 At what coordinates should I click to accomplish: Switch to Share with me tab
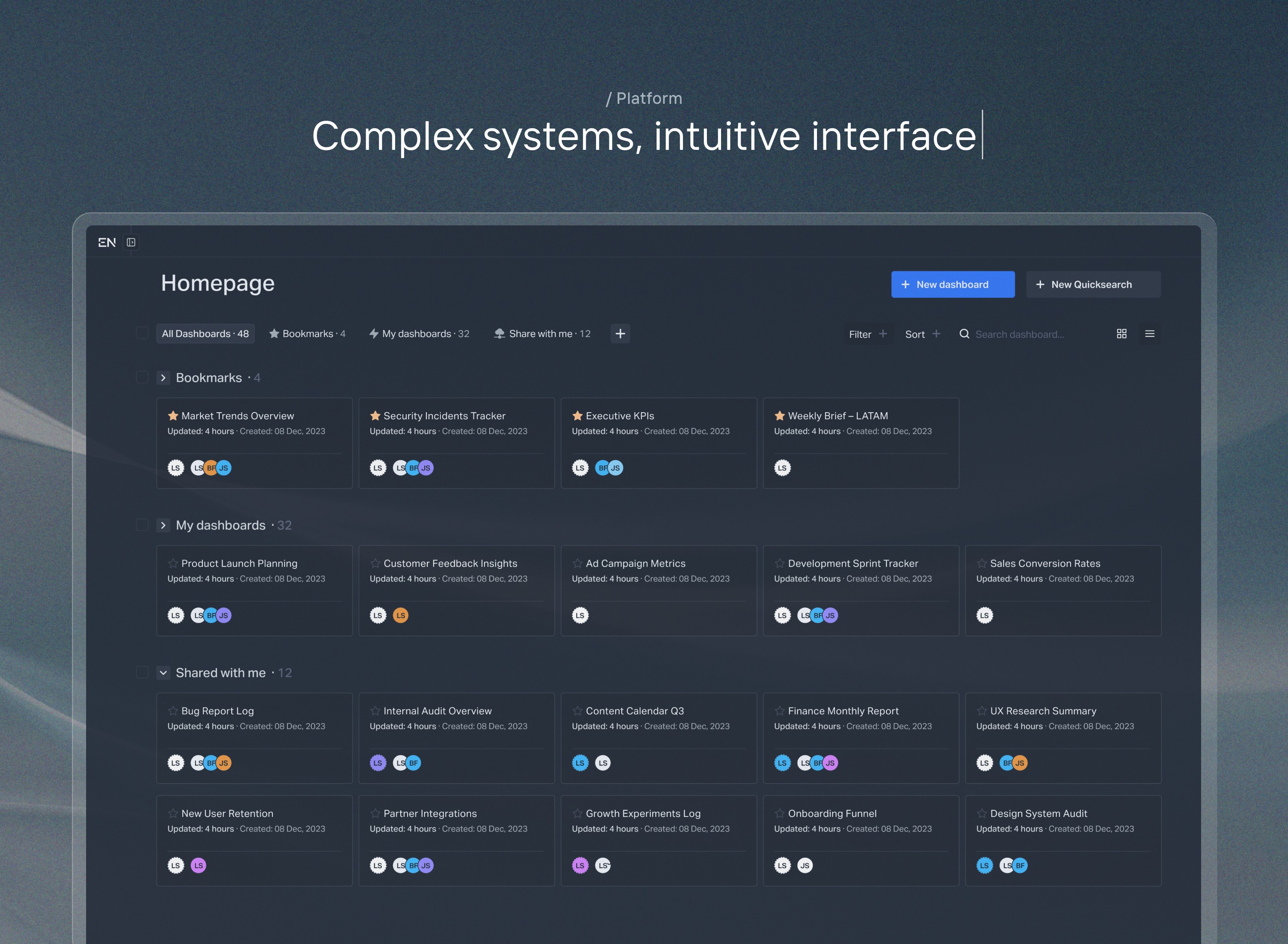click(x=542, y=334)
